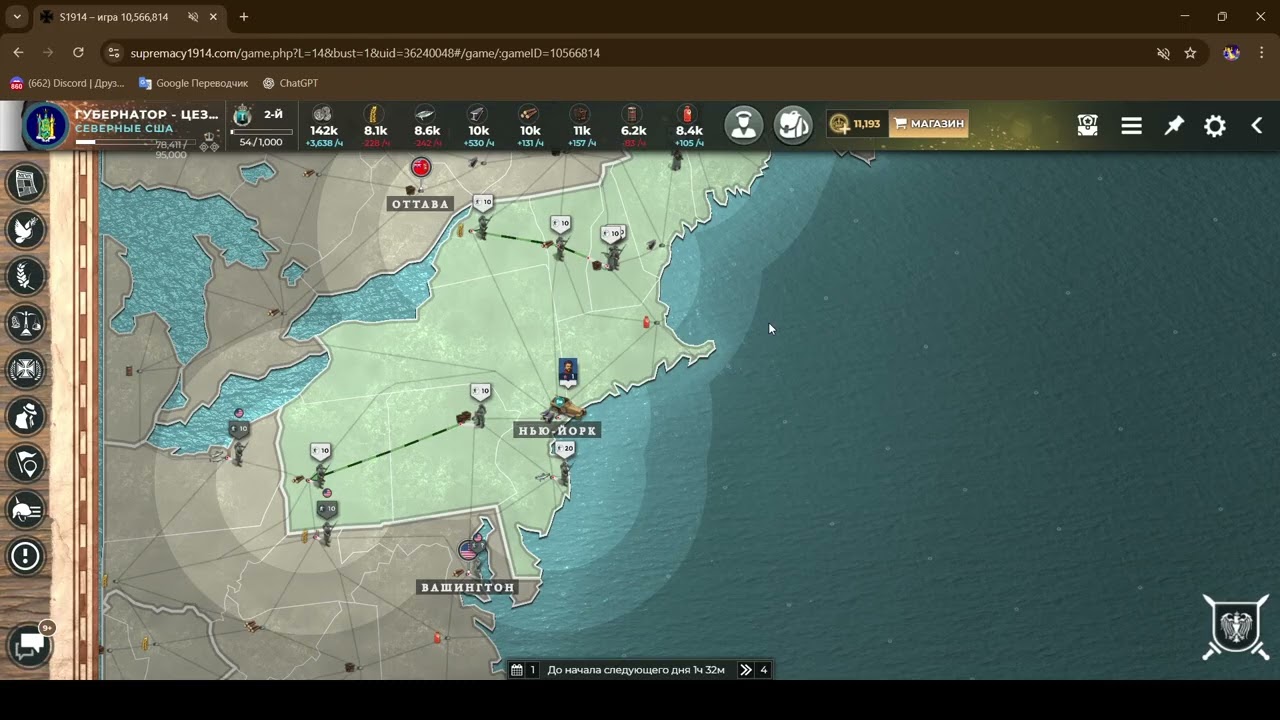Select the ОТТАВА city label

point(421,204)
